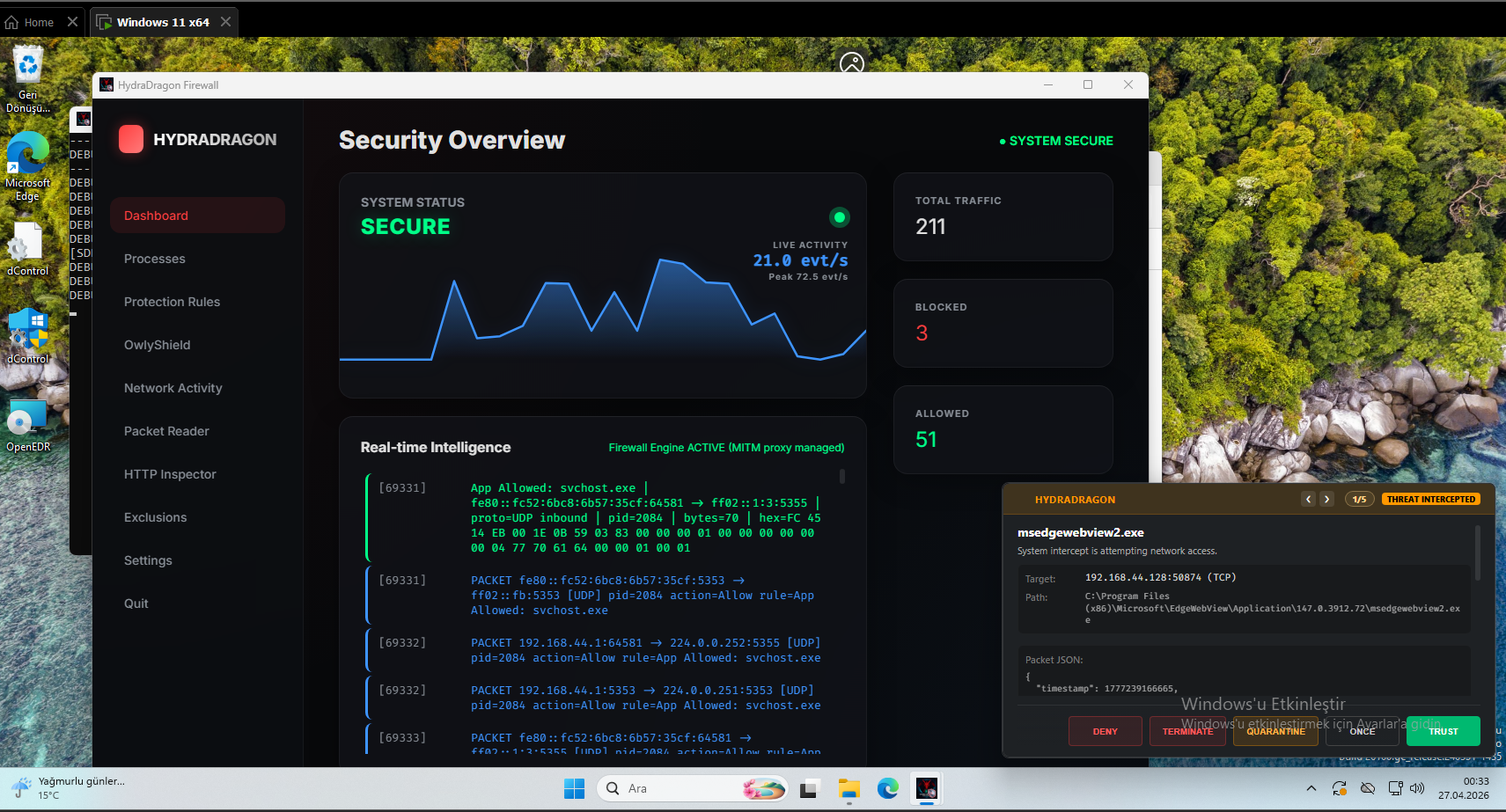The width and height of the screenshot is (1506, 812).
Task: Expand hidden icons in the system tray
Action: (x=1311, y=789)
